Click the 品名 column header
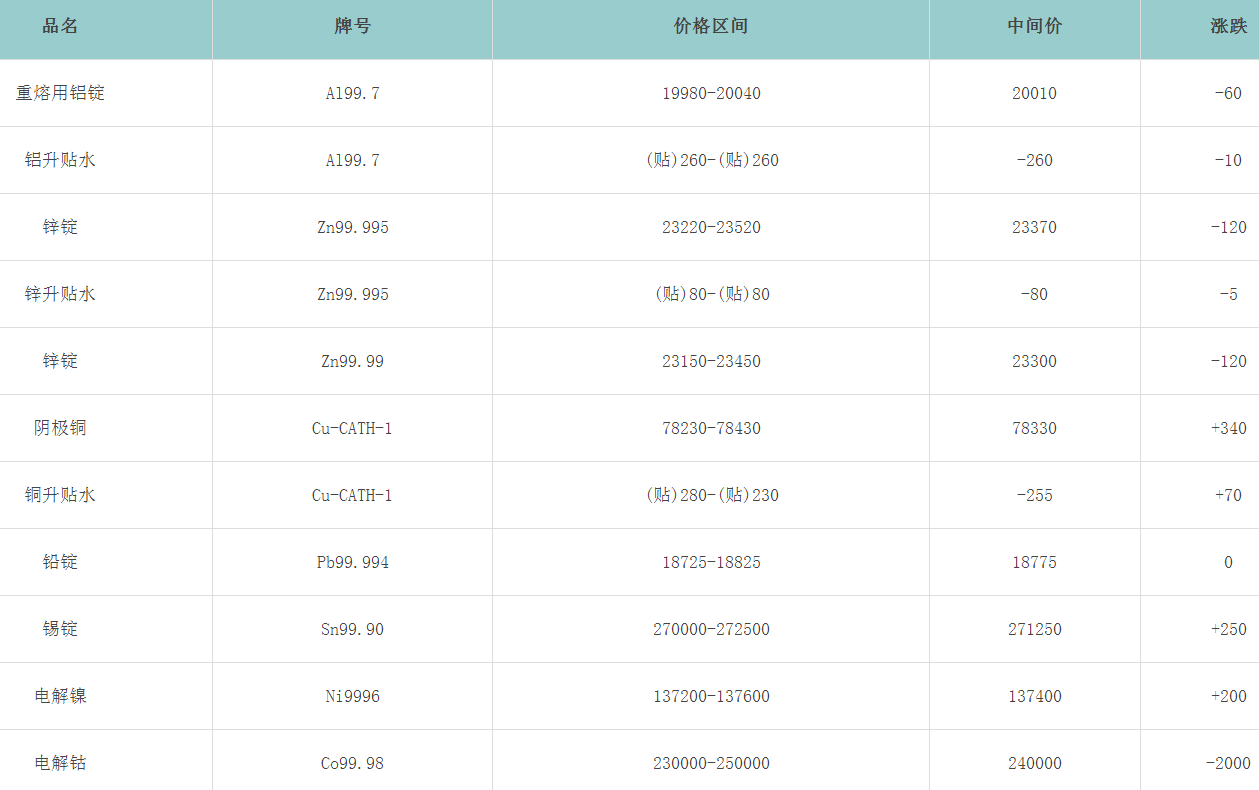This screenshot has height=790, width=1259. 60,27
